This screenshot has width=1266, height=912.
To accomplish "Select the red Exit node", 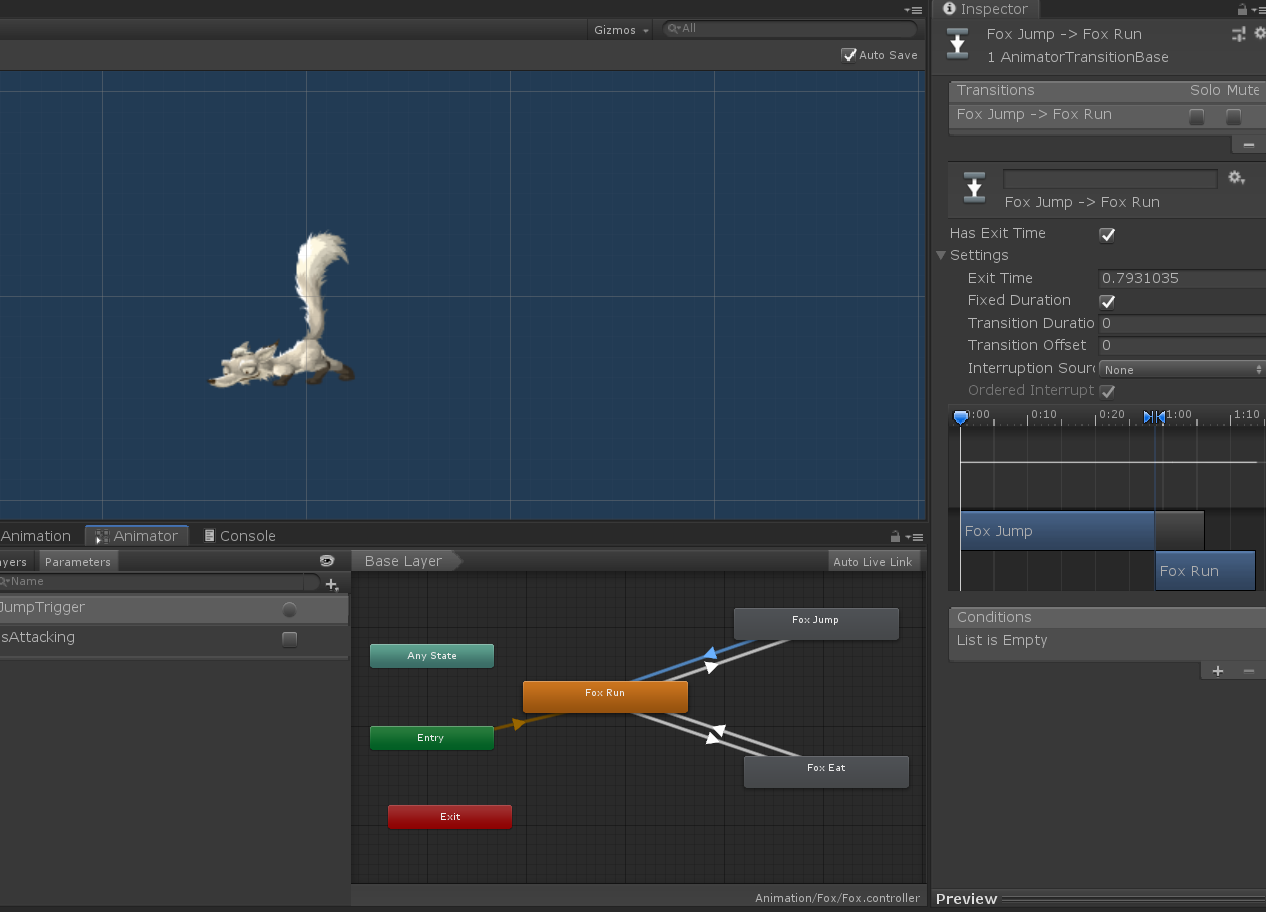I will tap(450, 817).
